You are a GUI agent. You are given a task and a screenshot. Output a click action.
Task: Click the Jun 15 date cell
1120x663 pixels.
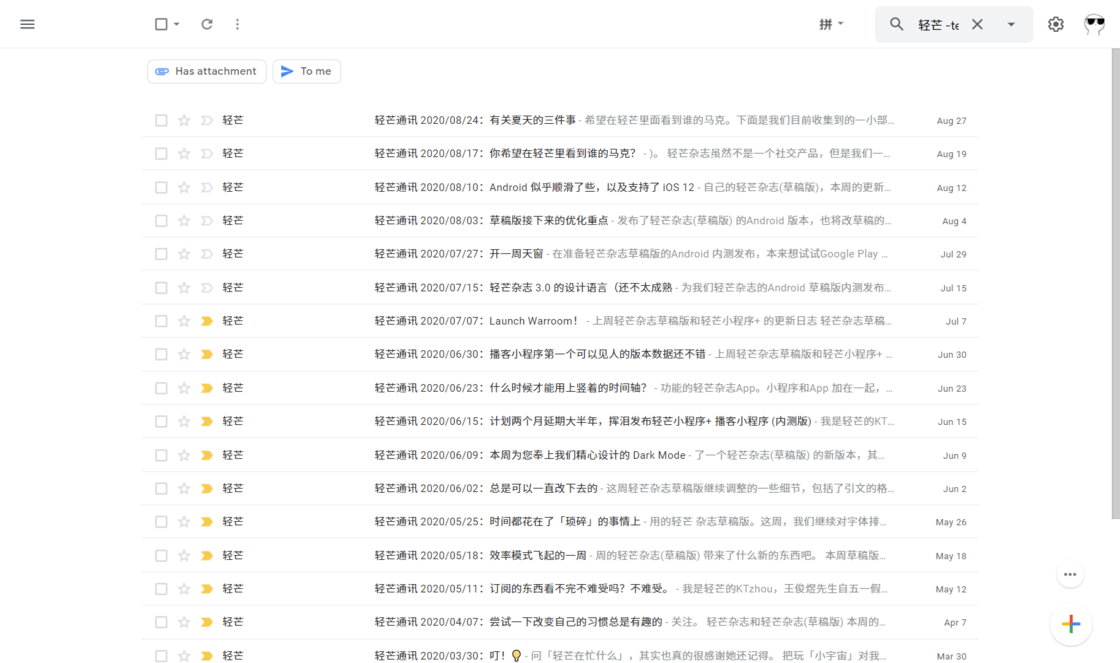[951, 422]
